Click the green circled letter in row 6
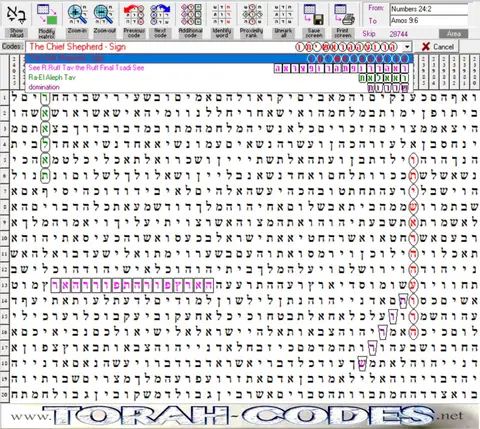The height and width of the screenshot is (429, 480). (x=45, y=175)
